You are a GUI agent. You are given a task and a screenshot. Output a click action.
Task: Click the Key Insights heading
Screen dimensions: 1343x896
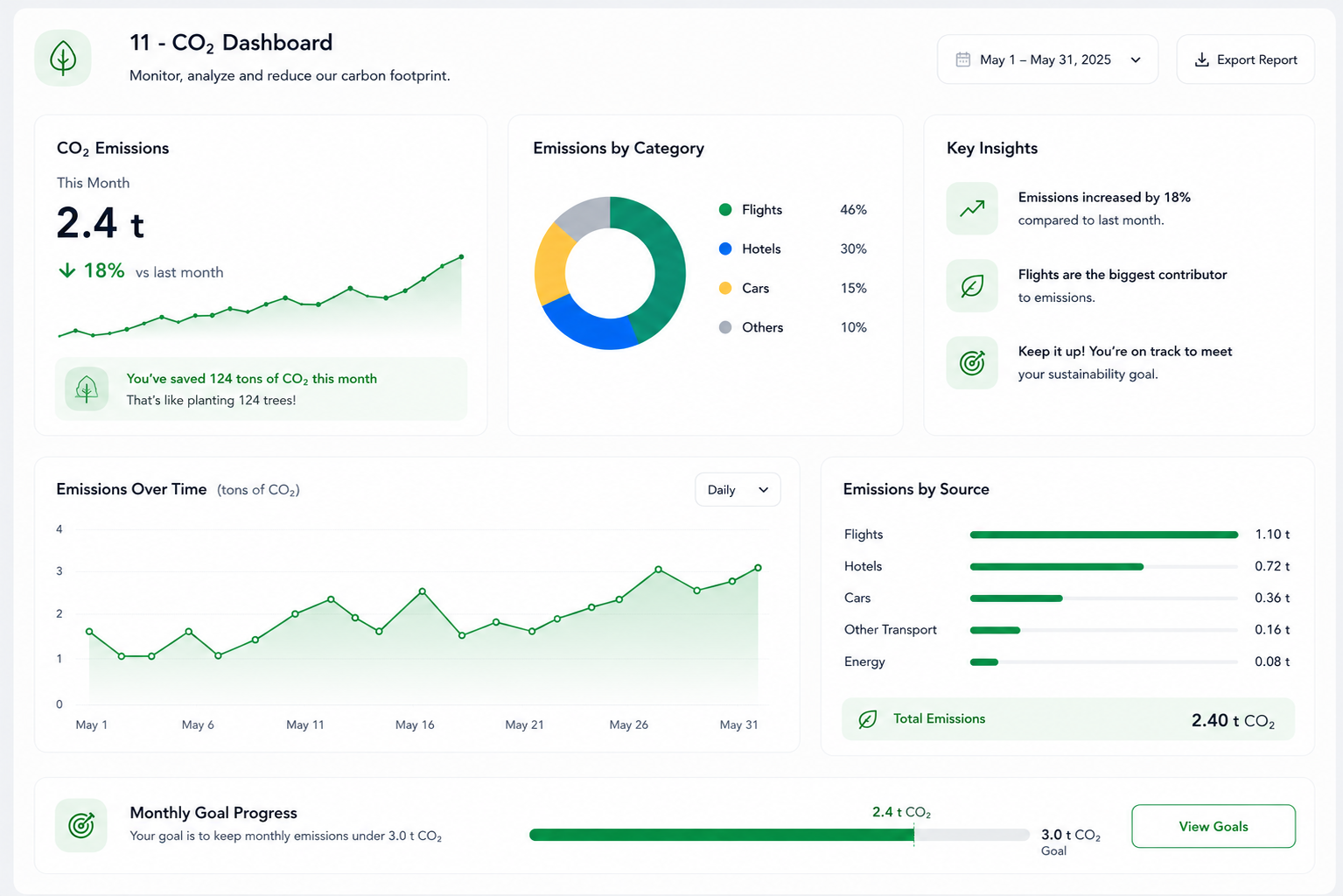[992, 148]
